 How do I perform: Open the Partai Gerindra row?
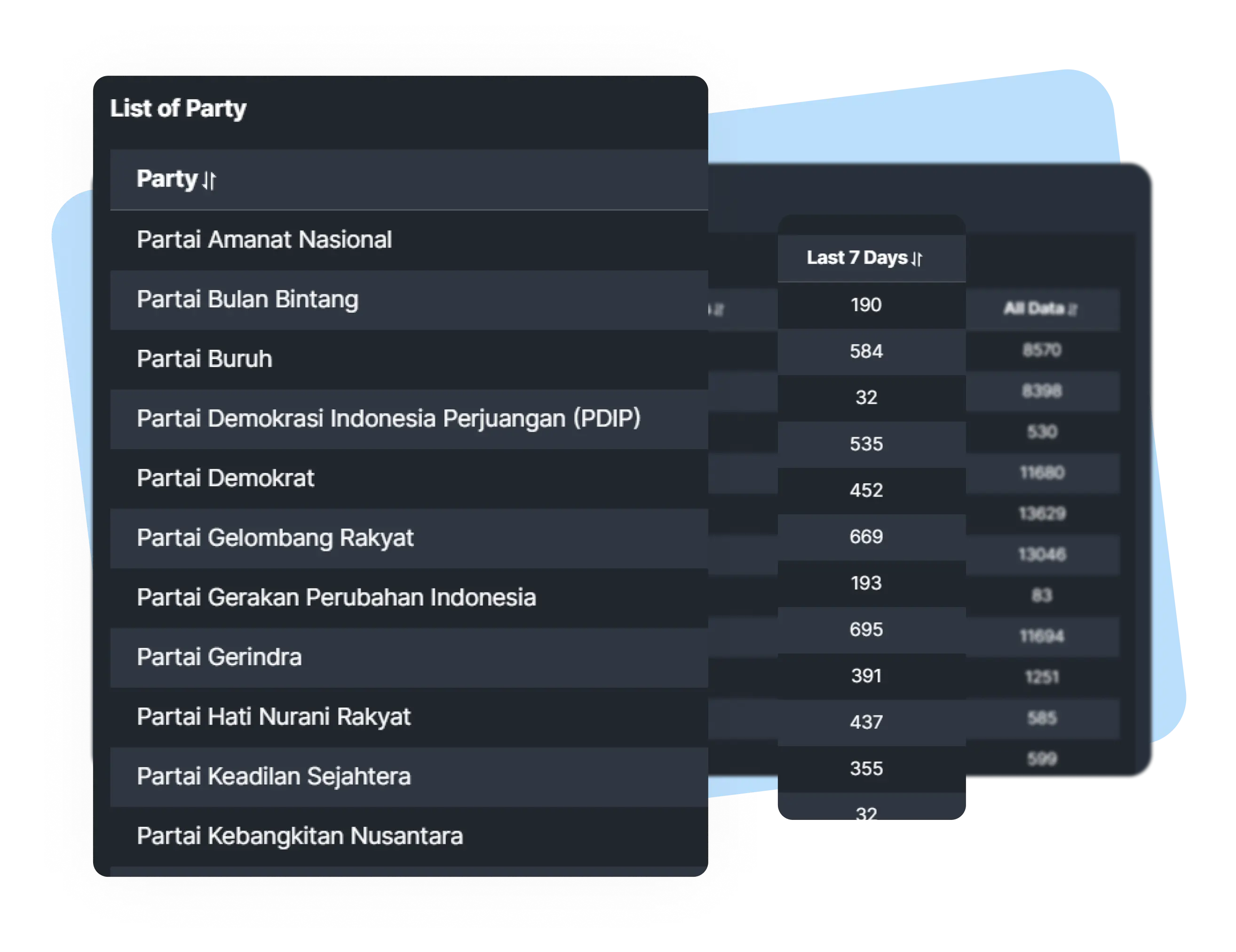click(x=409, y=657)
